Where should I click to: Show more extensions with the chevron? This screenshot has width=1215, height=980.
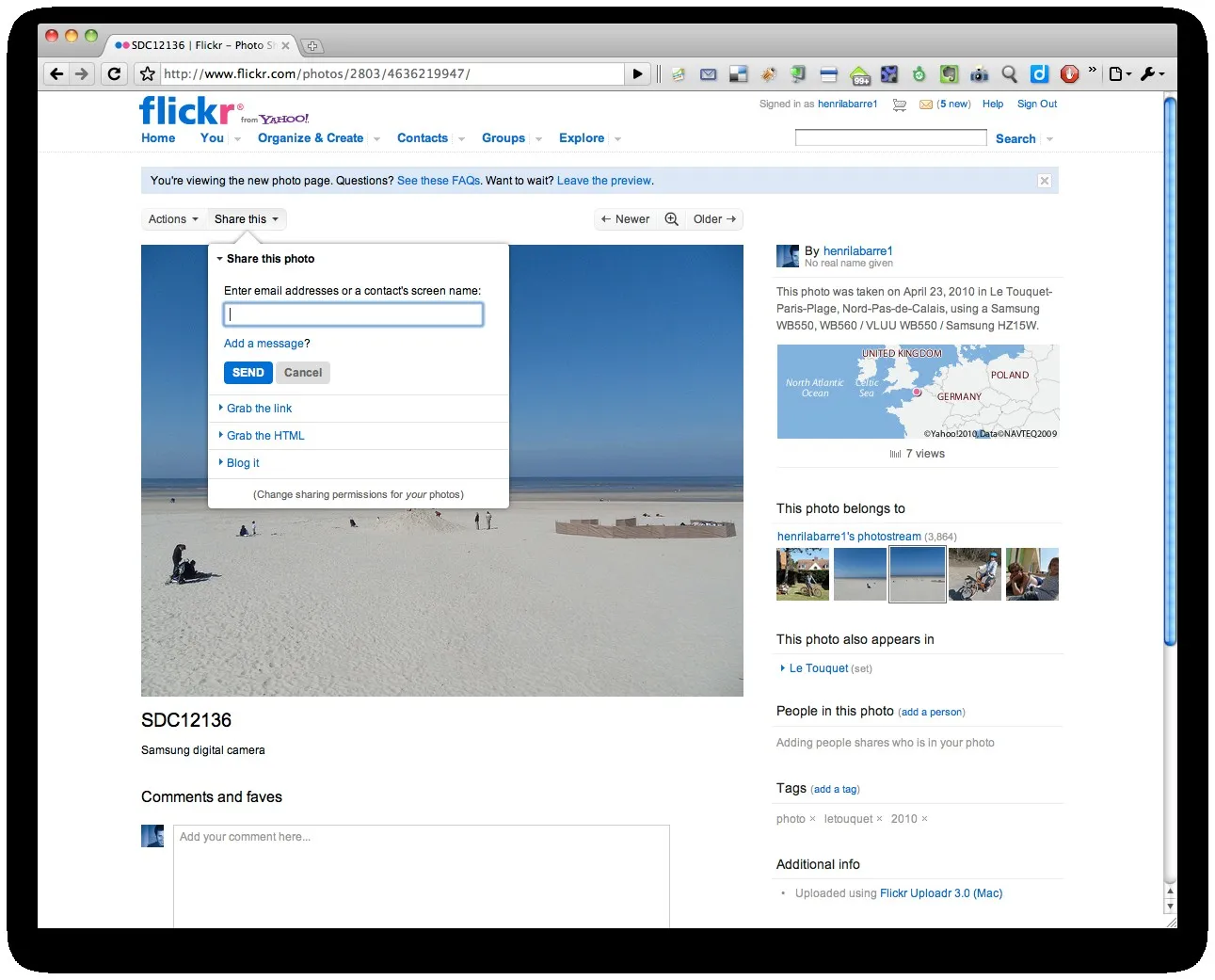point(1092,70)
